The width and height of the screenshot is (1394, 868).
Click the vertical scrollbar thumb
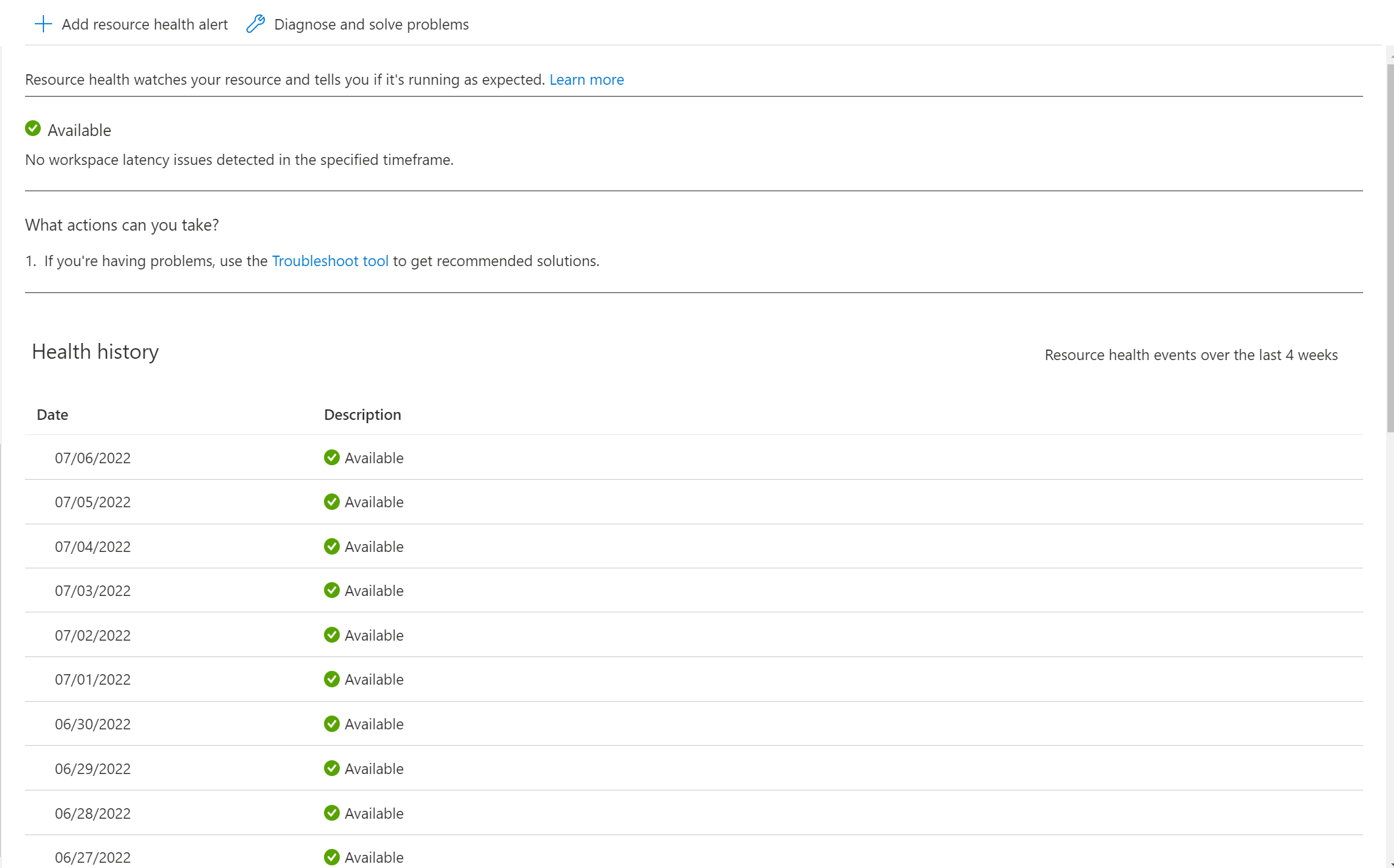click(x=1390, y=248)
